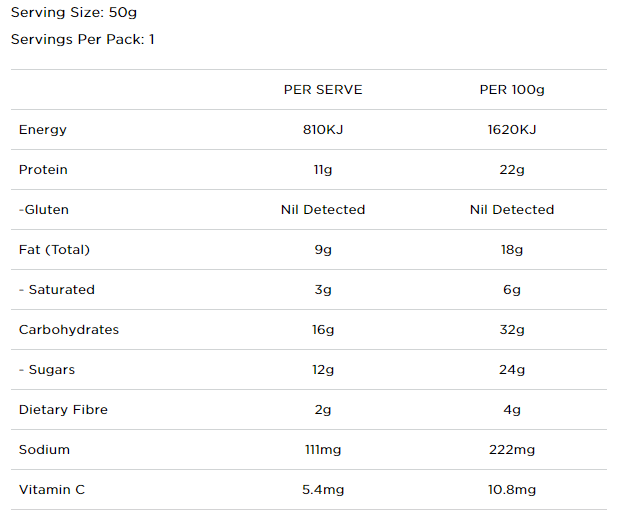Click the 10.8mg Vitamin C value
623x521 pixels.
(512, 490)
